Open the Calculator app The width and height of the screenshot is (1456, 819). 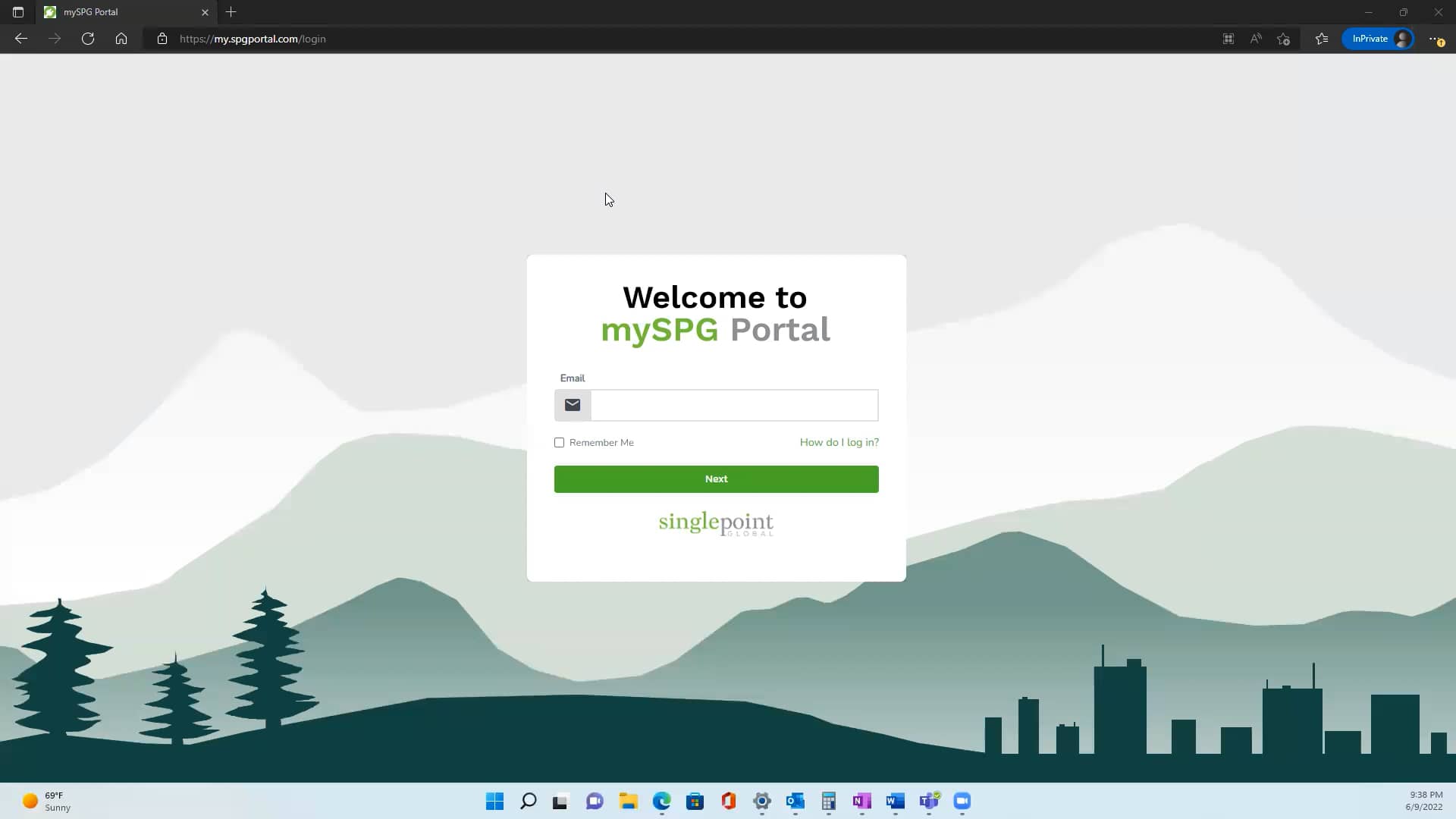click(x=828, y=802)
